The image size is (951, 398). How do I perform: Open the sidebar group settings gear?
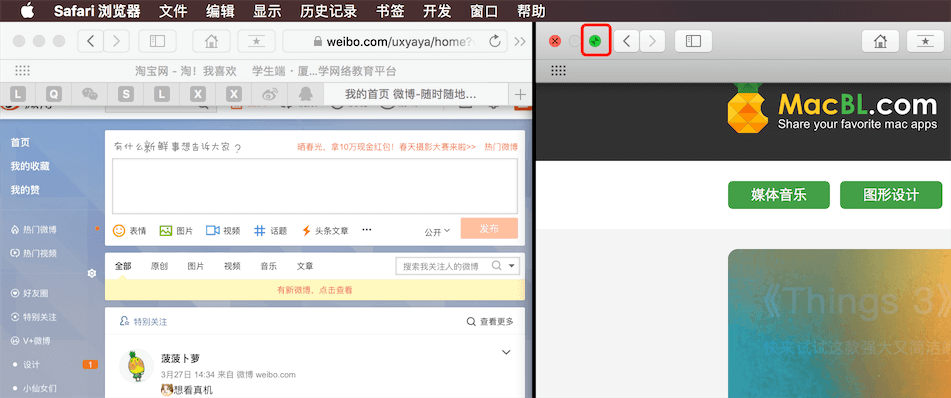click(92, 274)
